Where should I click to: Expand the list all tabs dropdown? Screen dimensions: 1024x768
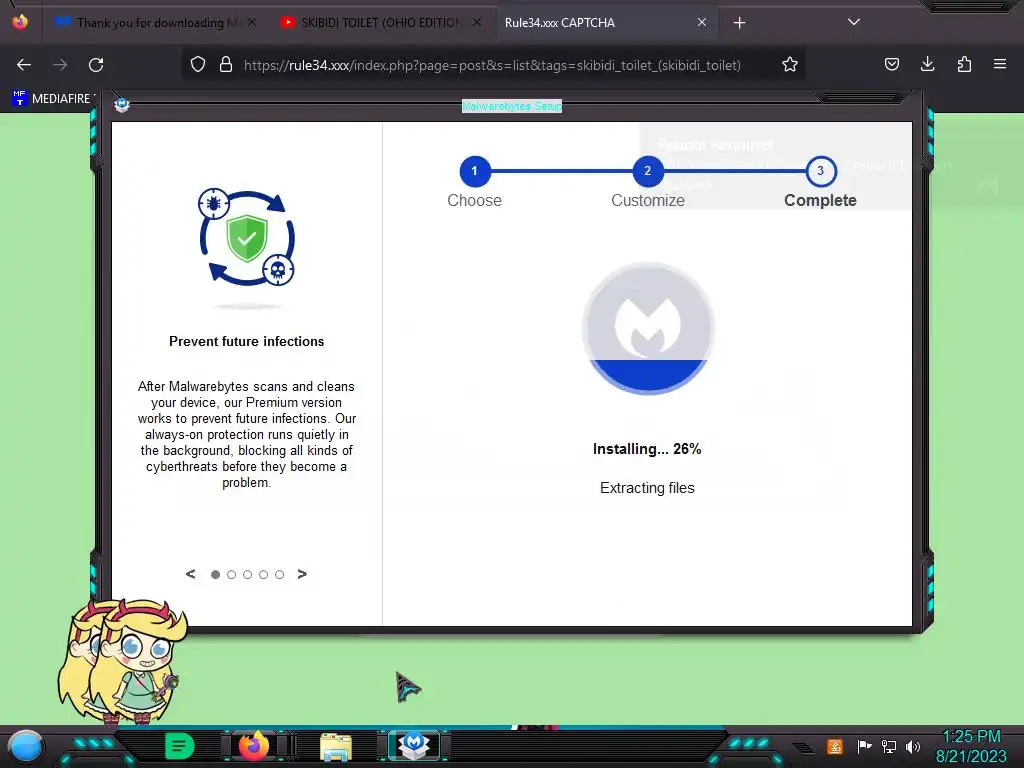point(854,22)
